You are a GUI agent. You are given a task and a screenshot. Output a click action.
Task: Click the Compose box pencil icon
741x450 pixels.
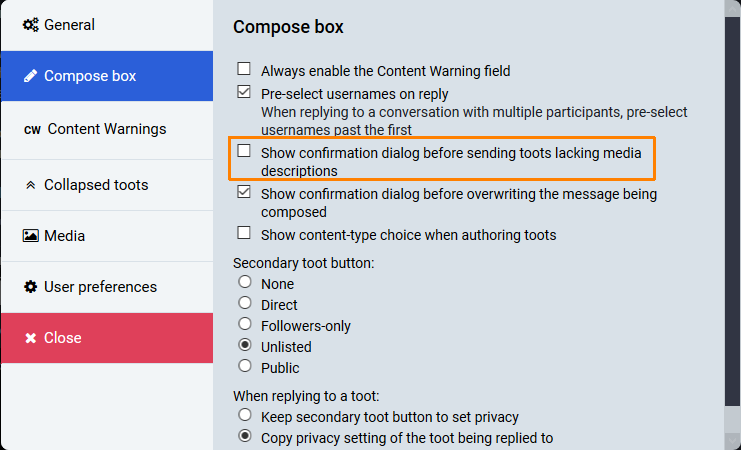tap(30, 76)
